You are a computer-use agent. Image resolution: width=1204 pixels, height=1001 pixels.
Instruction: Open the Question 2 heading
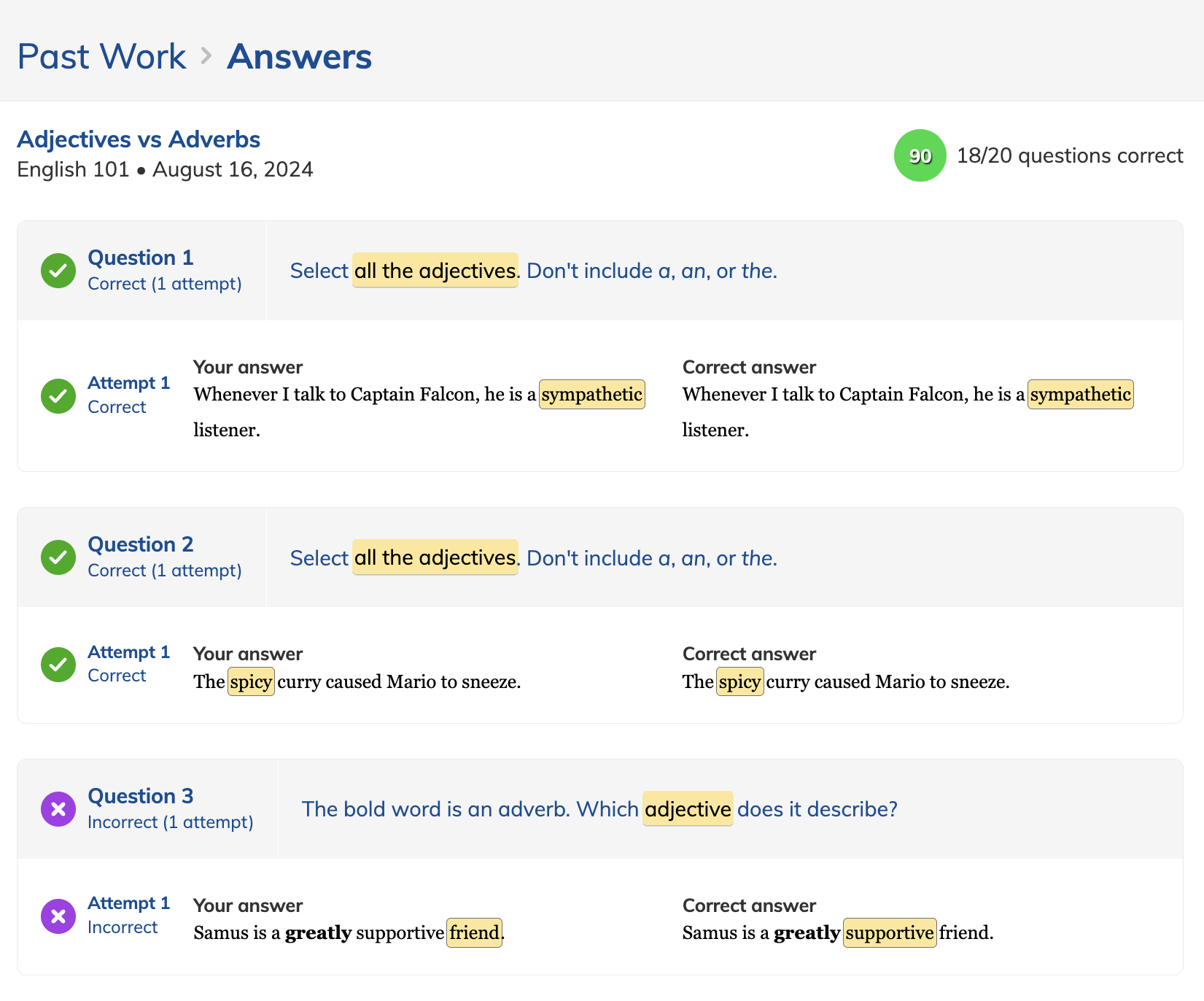coord(141,544)
